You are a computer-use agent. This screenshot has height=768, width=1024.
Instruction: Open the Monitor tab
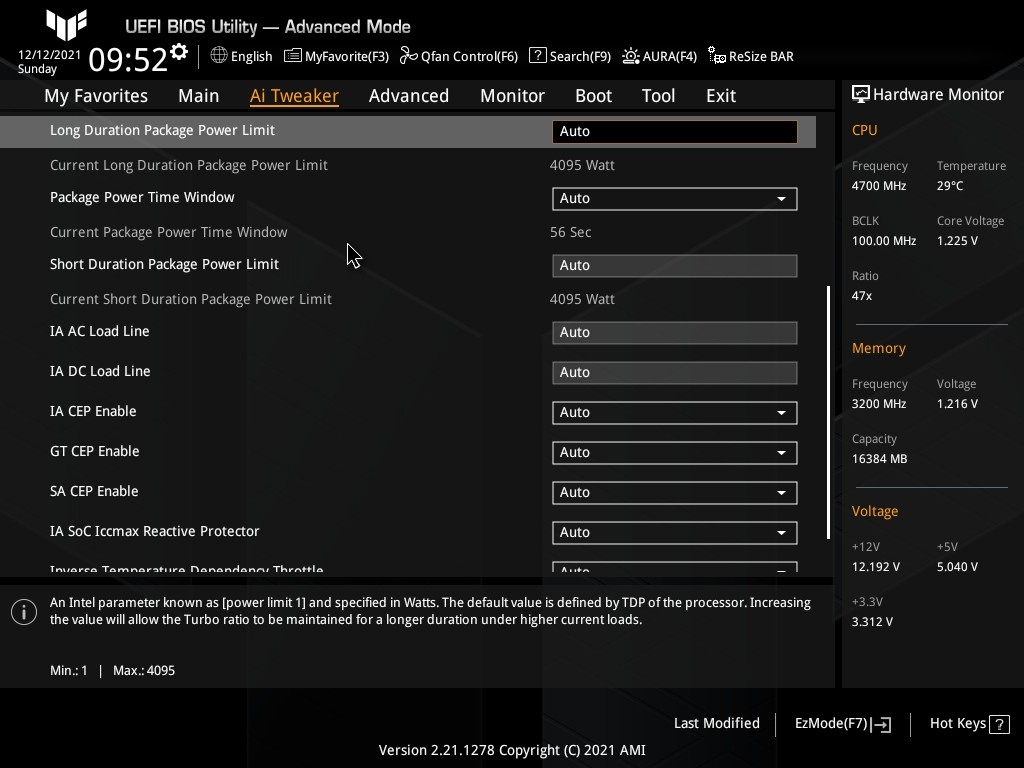pyautogui.click(x=512, y=96)
